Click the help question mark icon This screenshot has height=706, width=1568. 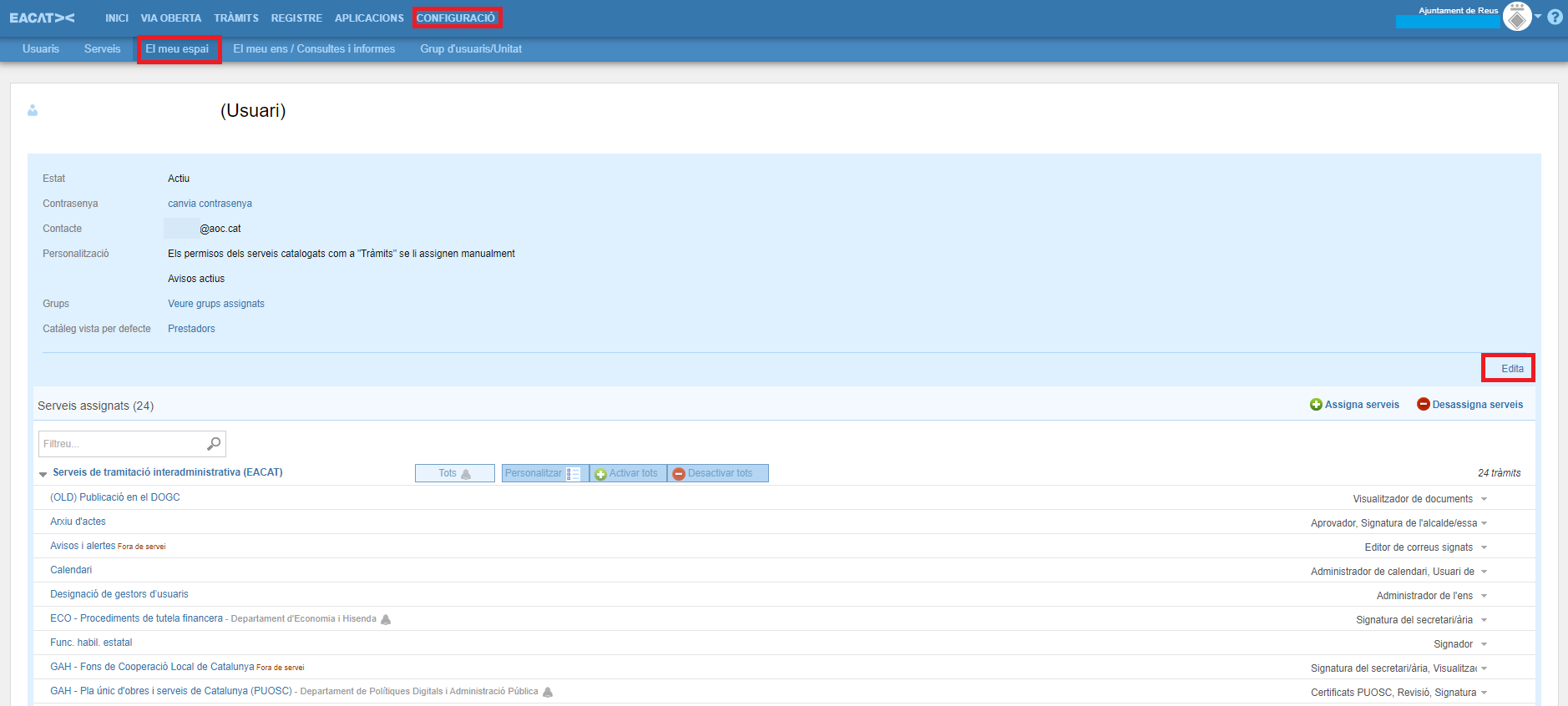[x=1555, y=17]
